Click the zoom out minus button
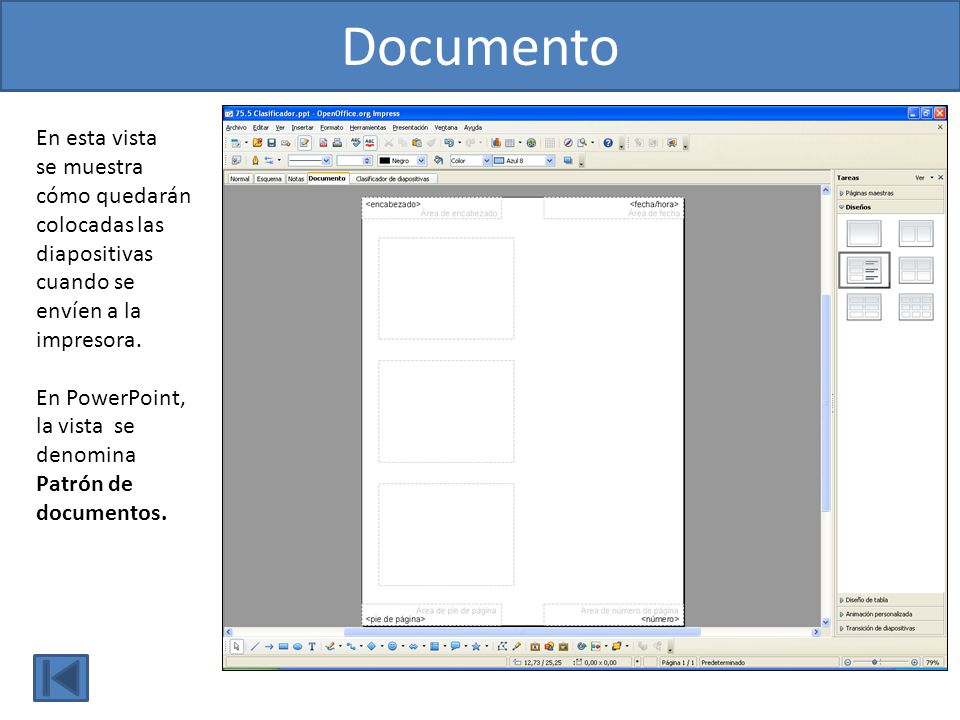960x720 pixels. (x=847, y=662)
